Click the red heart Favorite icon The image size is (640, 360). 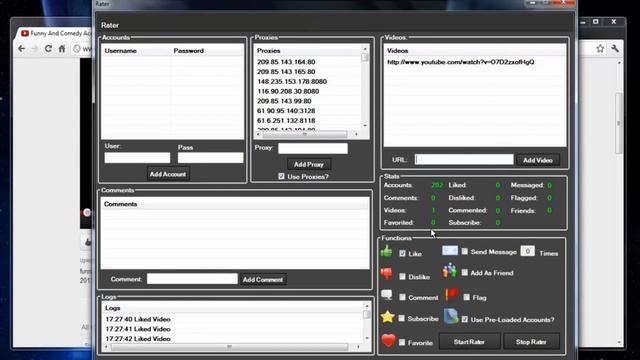pos(388,340)
